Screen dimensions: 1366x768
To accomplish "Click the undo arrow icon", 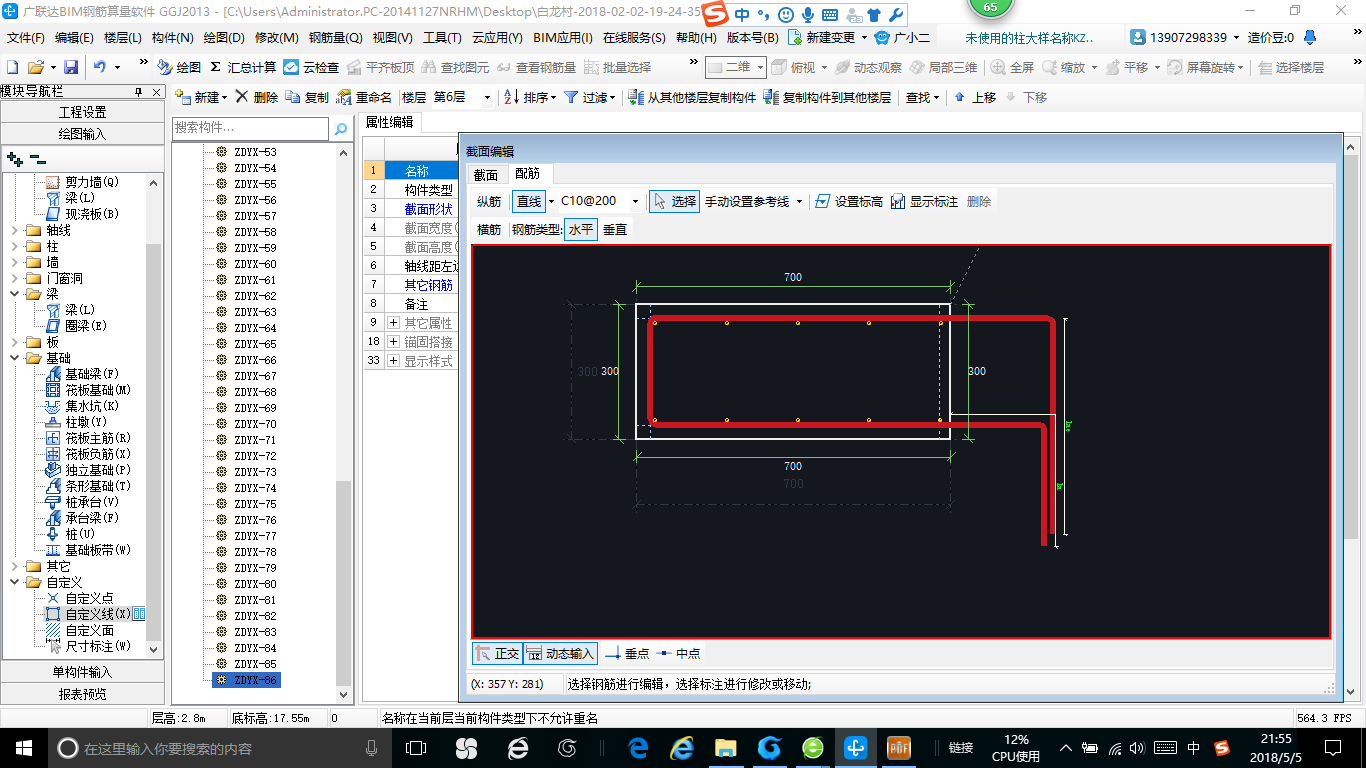I will point(100,67).
